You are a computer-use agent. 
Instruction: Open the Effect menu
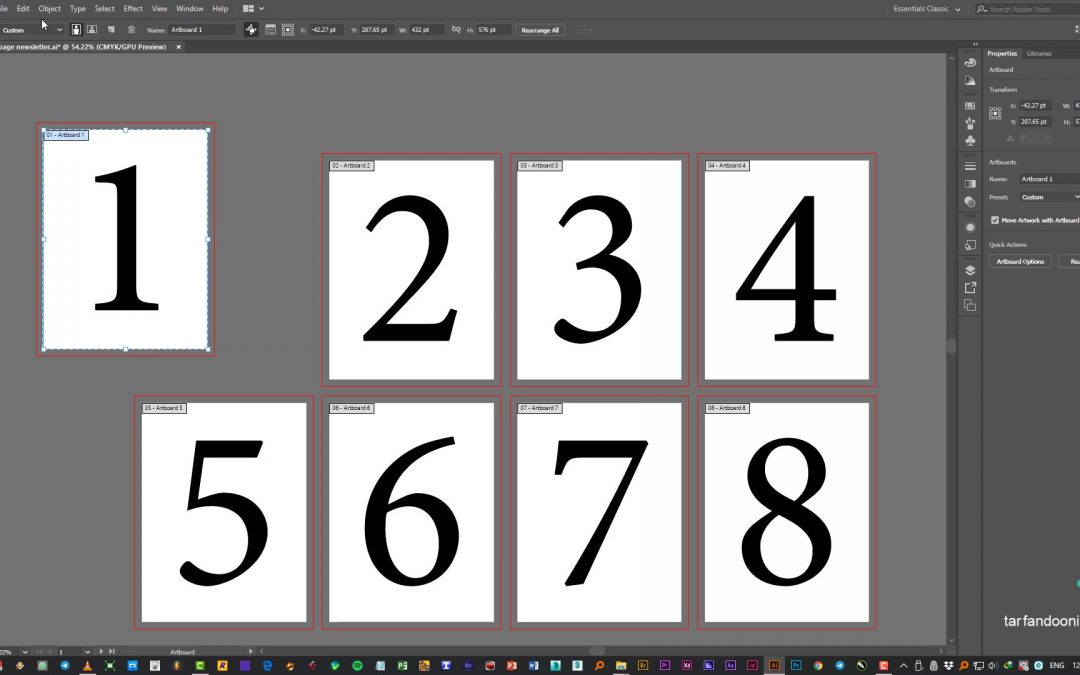tap(133, 9)
